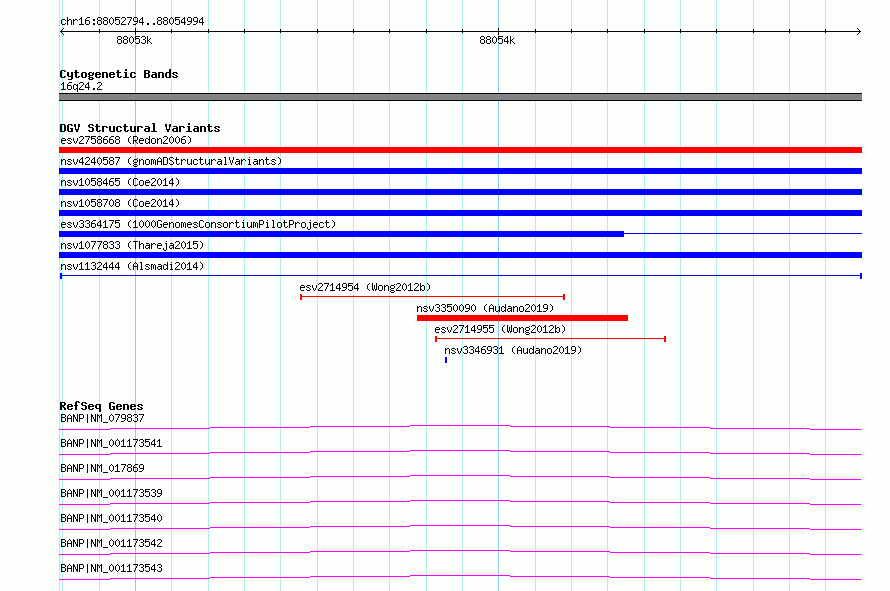Click the 88053k ruler position label

click(134, 40)
